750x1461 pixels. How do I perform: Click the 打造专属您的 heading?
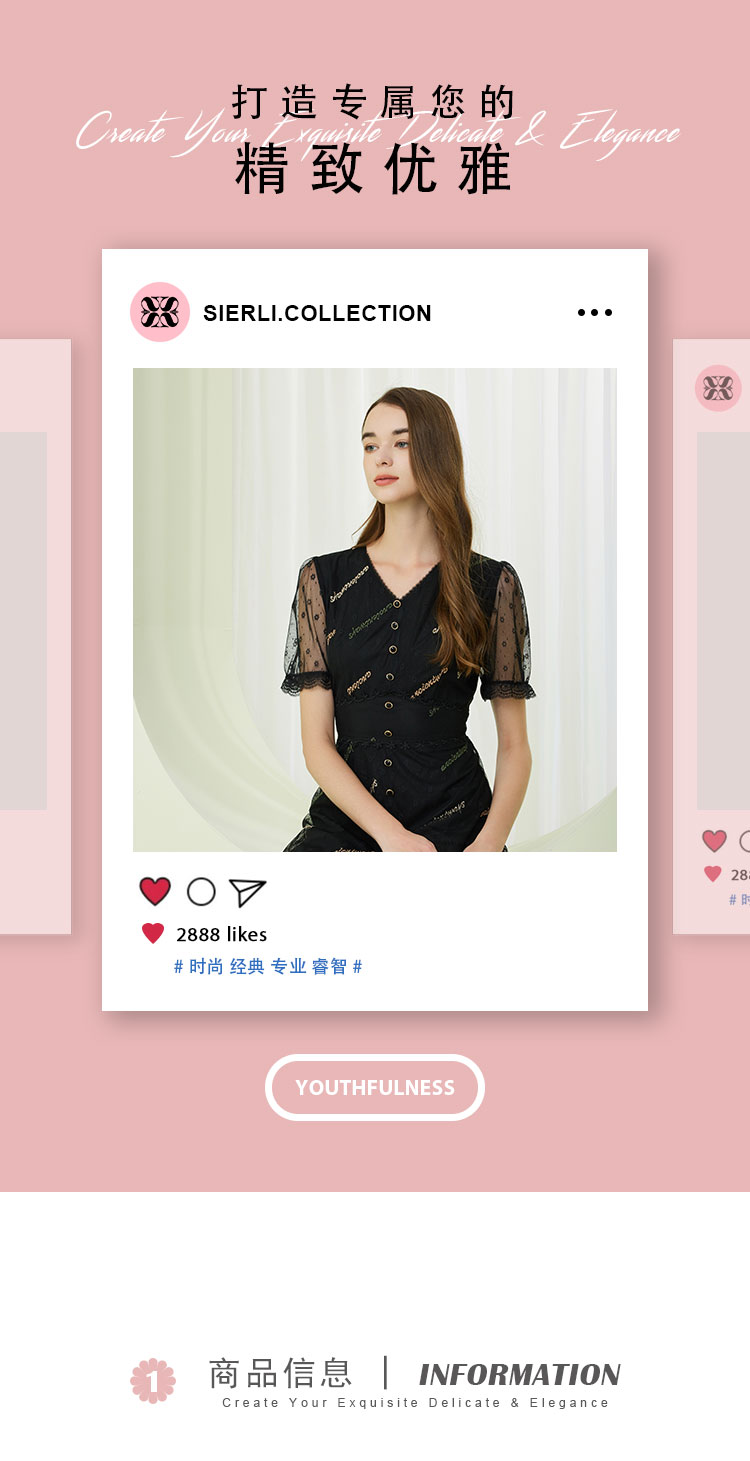[375, 102]
